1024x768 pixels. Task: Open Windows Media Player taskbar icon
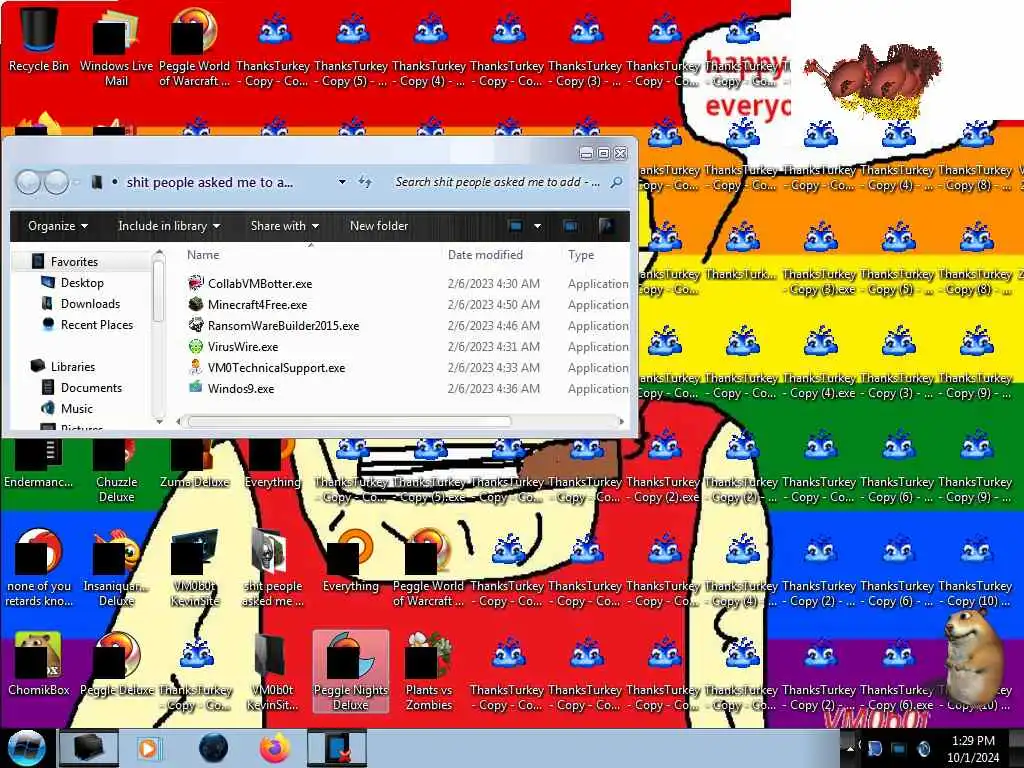149,748
